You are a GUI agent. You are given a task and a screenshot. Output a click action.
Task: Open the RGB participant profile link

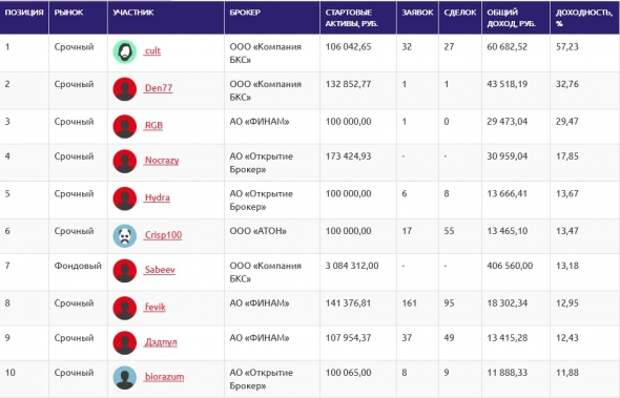click(x=153, y=125)
